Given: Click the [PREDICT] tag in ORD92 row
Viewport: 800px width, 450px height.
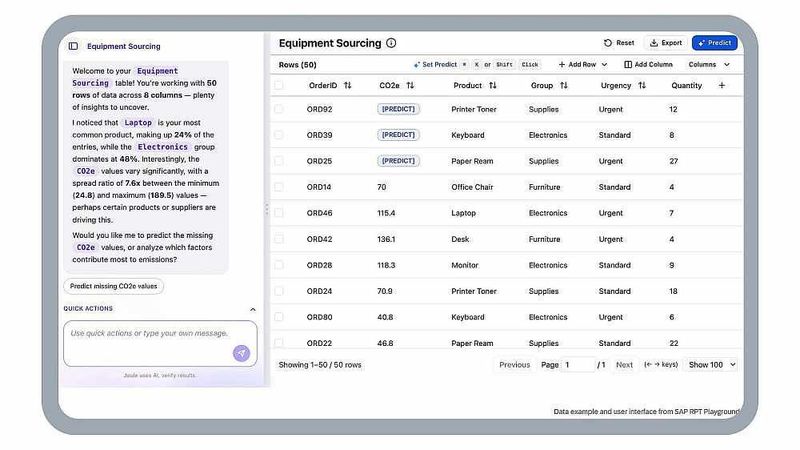Looking at the screenshot, I should (x=398, y=109).
